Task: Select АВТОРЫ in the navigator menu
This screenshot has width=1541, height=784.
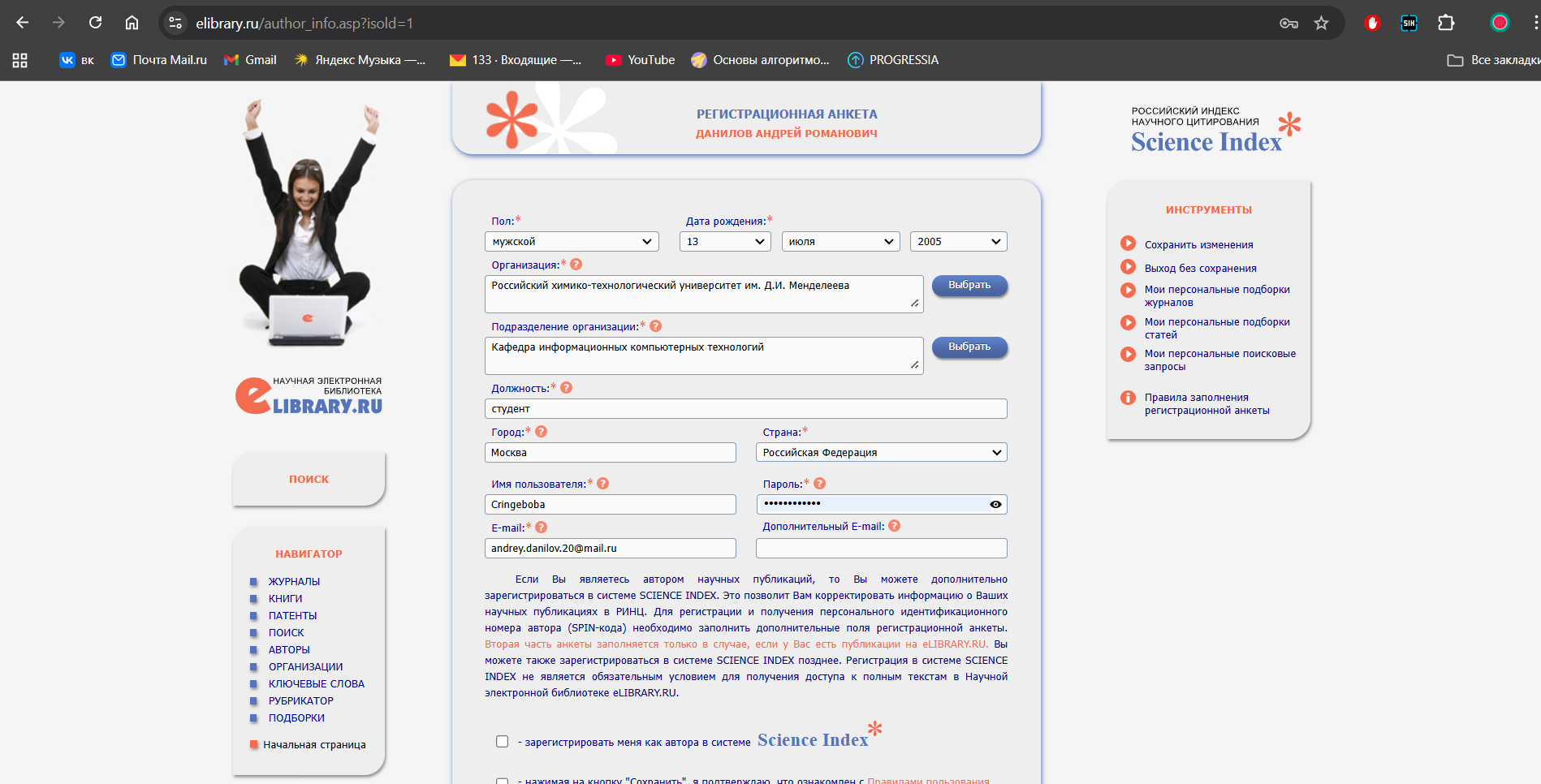Action: pyautogui.click(x=289, y=650)
